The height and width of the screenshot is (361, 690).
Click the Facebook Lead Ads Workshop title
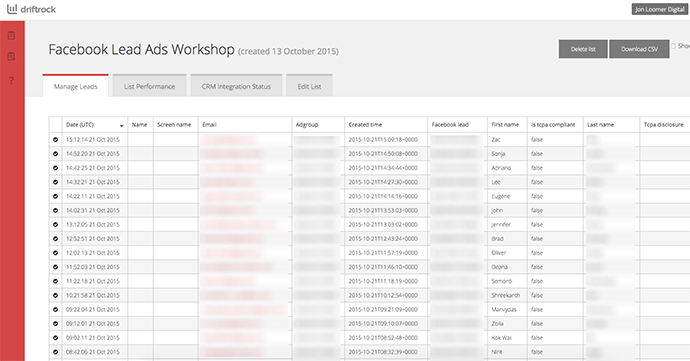[x=141, y=49]
